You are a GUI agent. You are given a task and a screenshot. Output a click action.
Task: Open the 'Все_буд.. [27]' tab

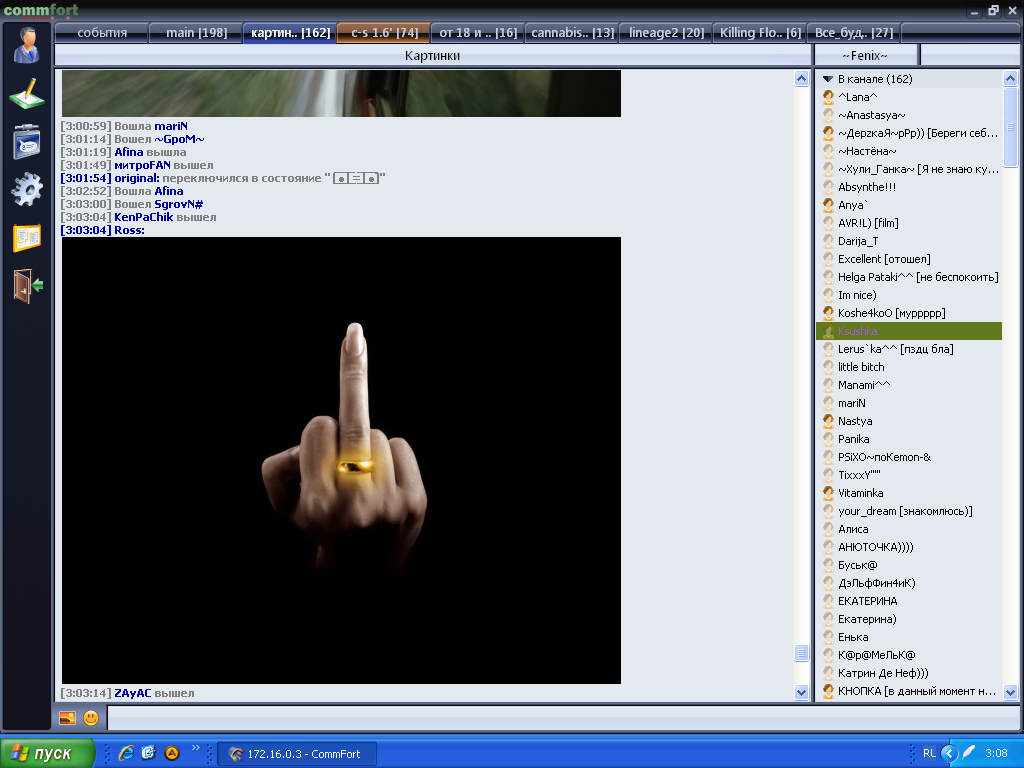(x=854, y=33)
